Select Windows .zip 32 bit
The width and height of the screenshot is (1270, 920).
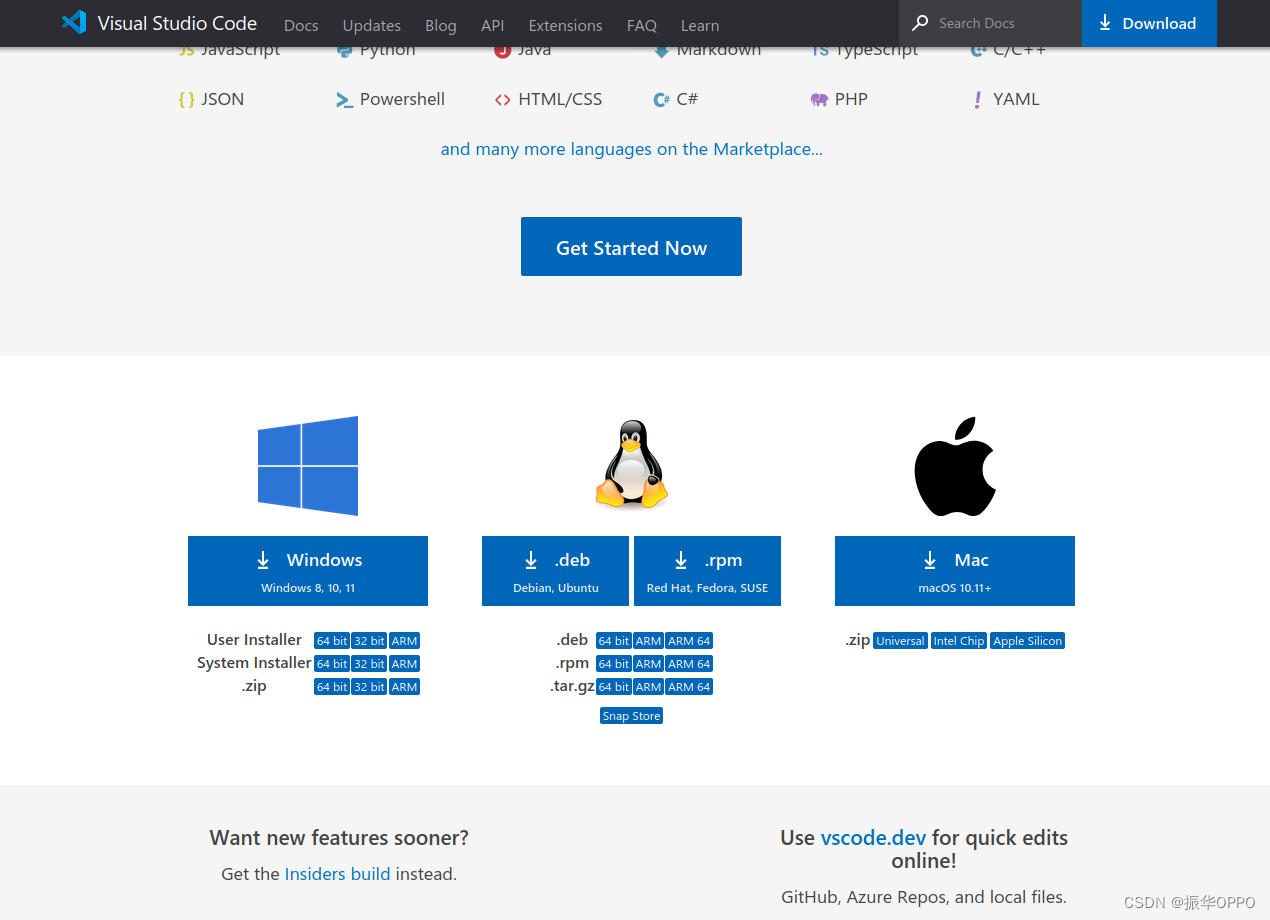pos(369,687)
